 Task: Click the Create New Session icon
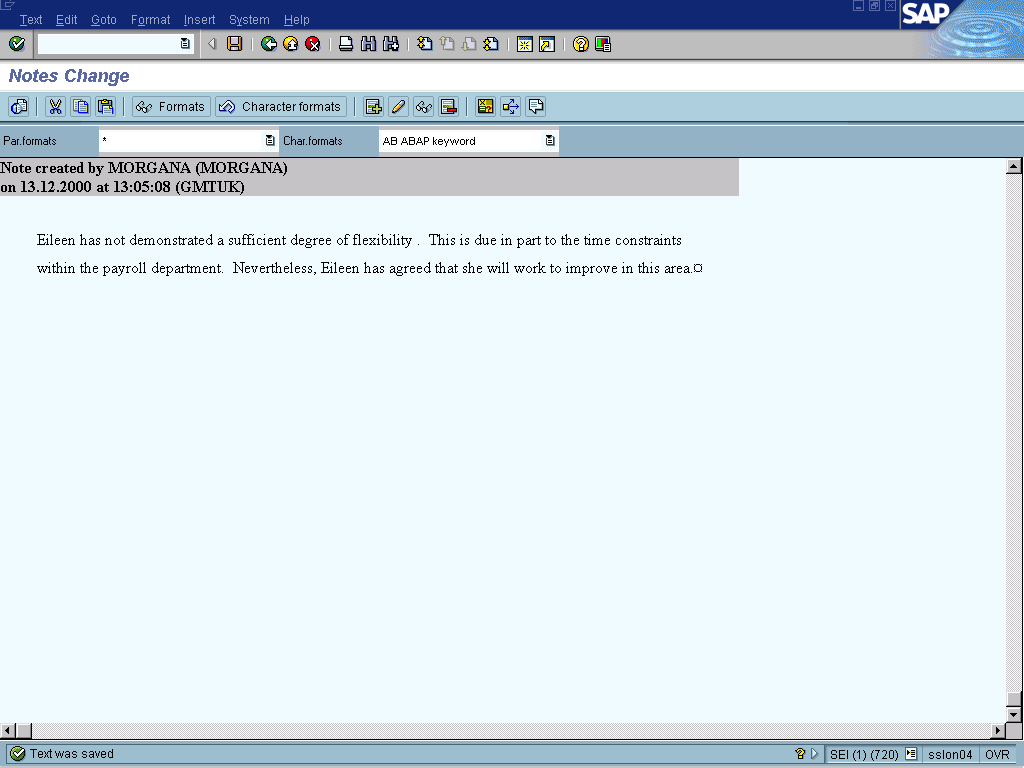524,44
